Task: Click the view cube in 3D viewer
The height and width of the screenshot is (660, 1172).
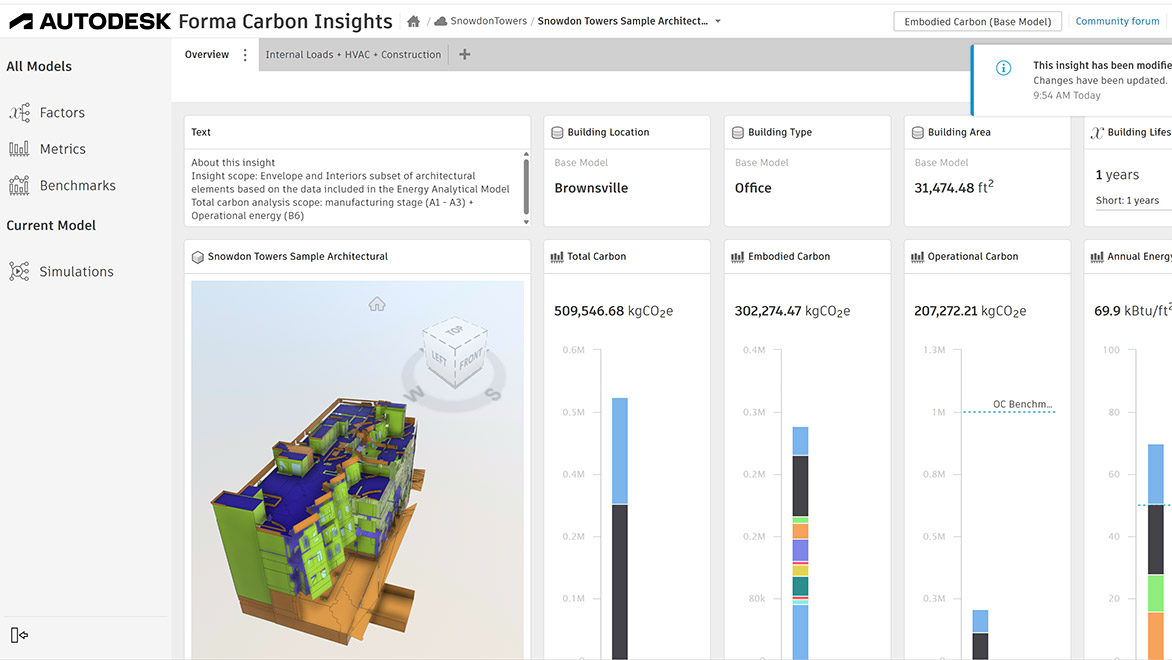Action: 454,352
